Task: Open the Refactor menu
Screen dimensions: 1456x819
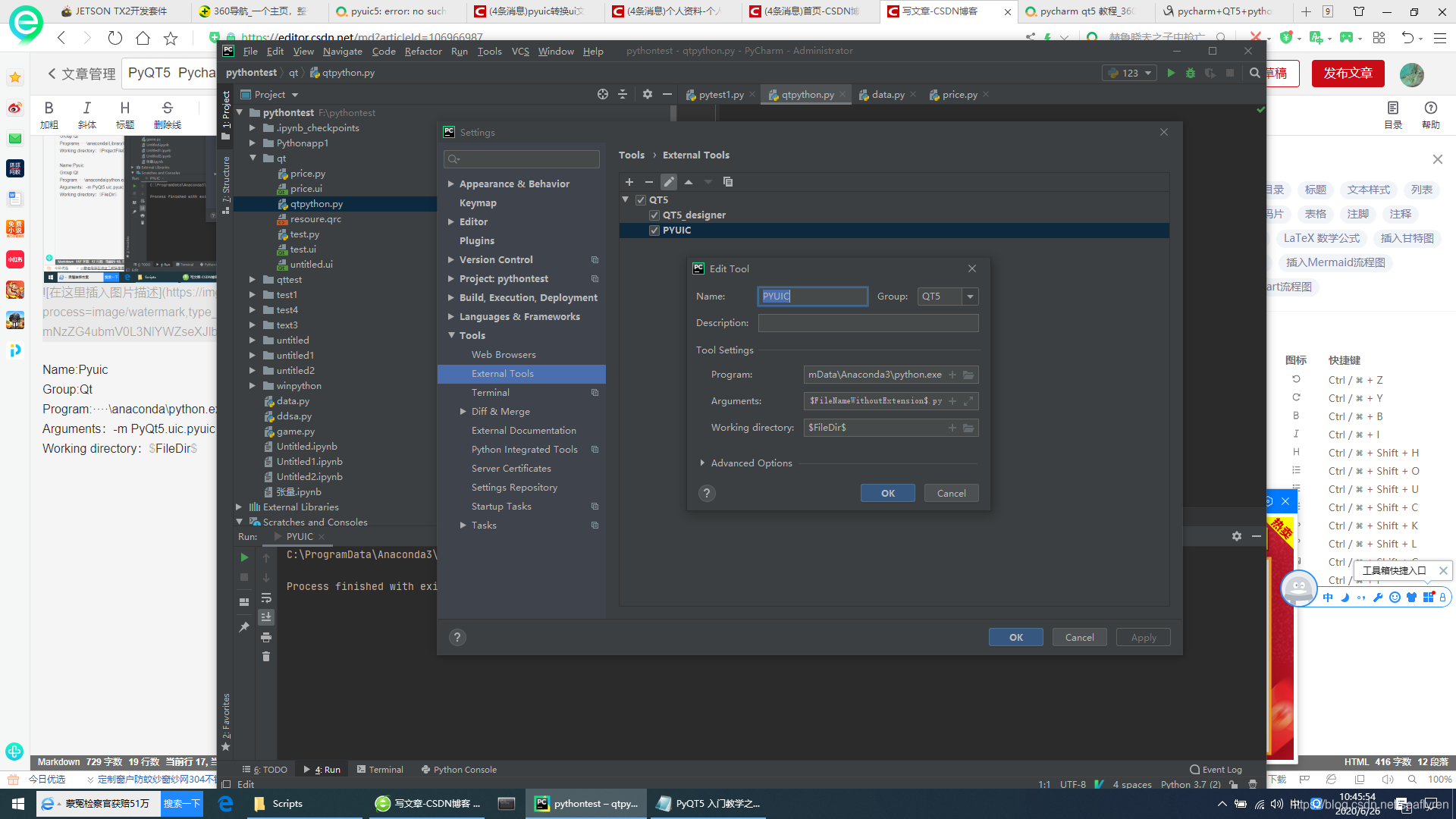Action: coord(422,52)
